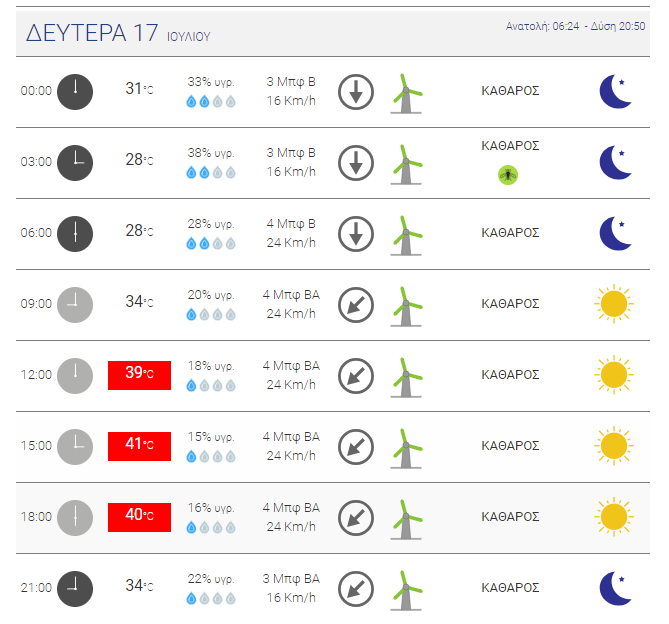Select the red 39°C temperature box
The height and width of the screenshot is (624, 669).
[x=140, y=375]
